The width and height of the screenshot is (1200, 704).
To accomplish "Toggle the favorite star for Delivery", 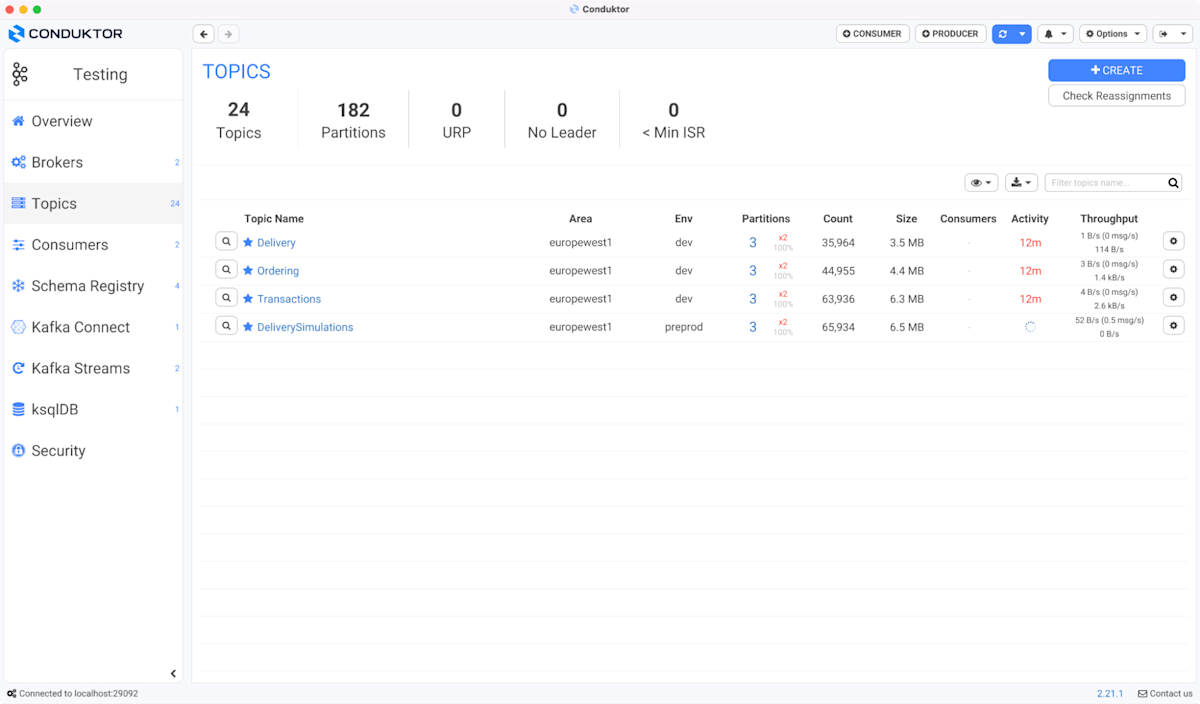I will point(248,242).
